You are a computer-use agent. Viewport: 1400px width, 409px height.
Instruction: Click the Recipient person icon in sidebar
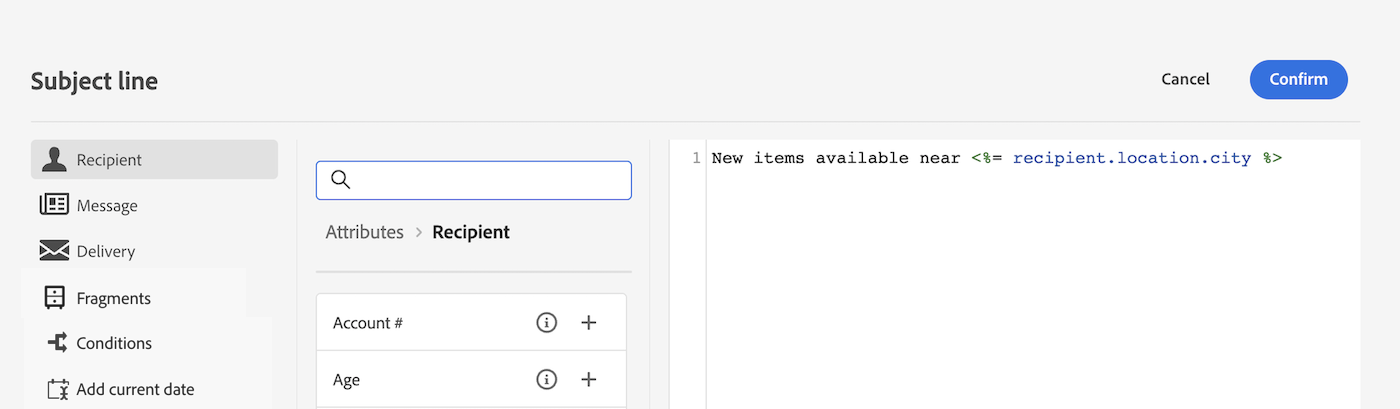(x=54, y=159)
